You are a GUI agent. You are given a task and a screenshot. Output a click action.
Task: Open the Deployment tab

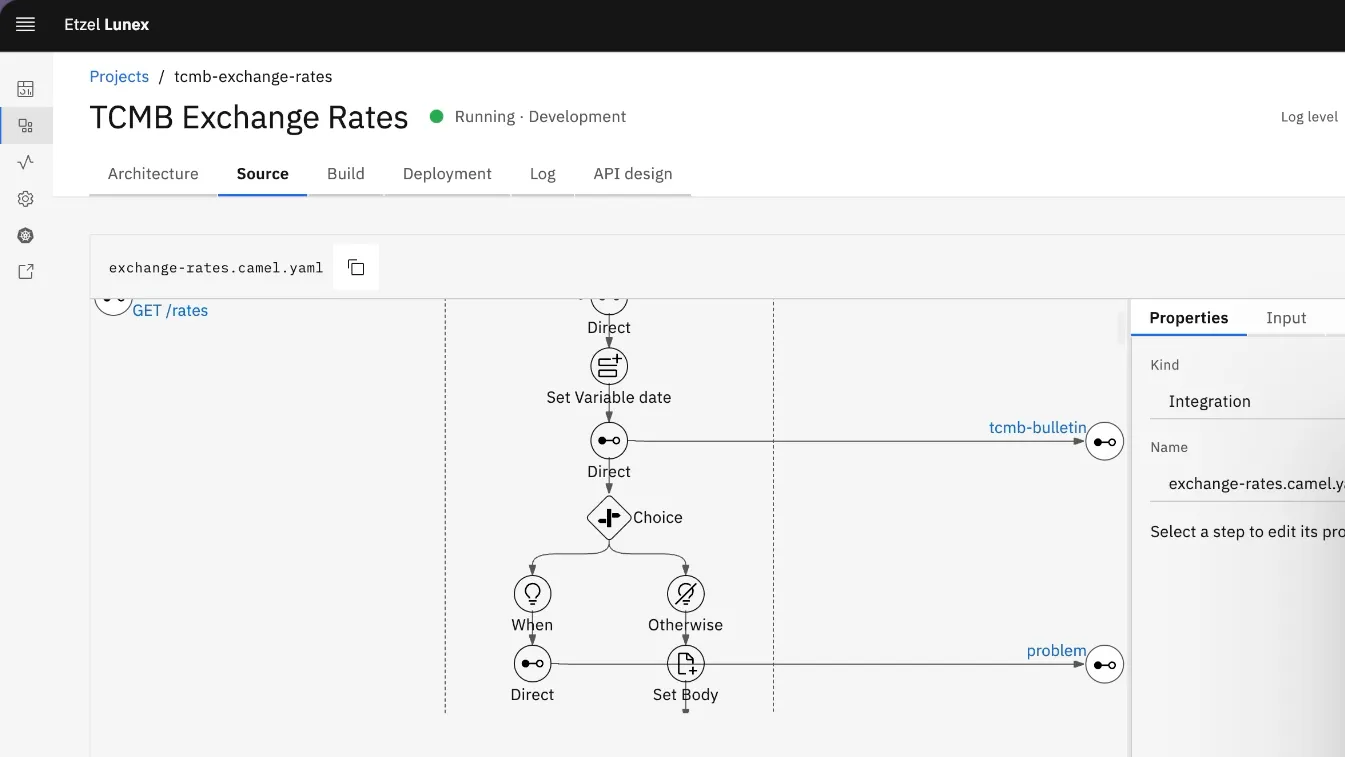[x=447, y=174]
